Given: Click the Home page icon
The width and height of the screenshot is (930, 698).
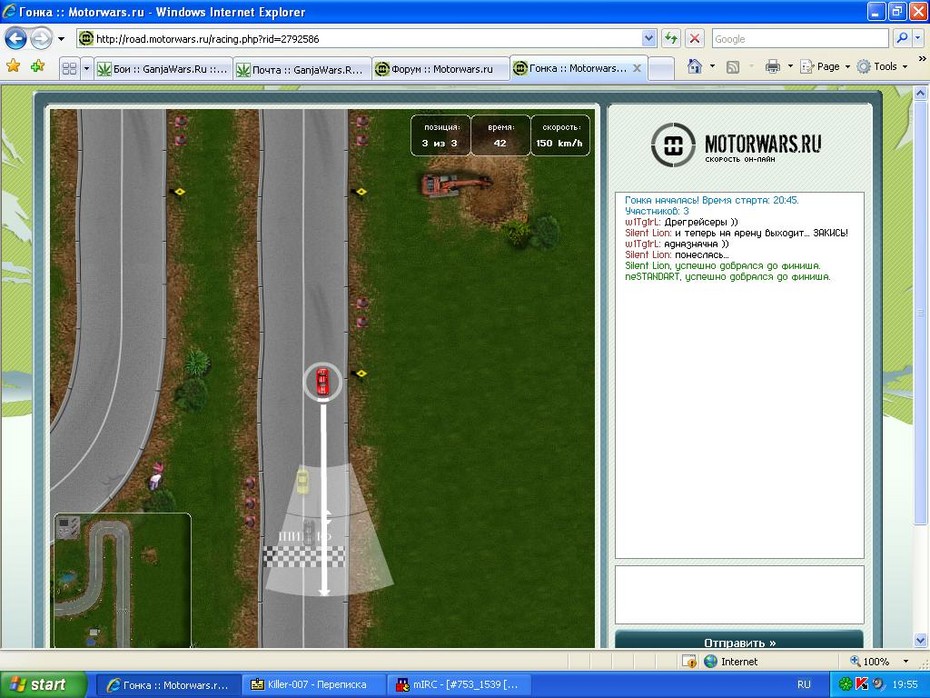Looking at the screenshot, I should click(695, 67).
